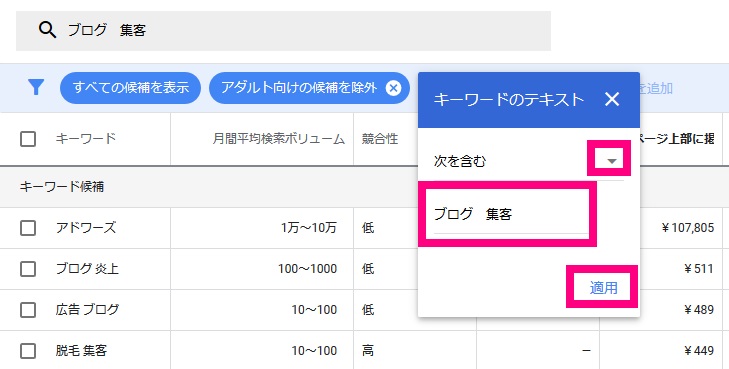Check the 広告 ブログ keyword row
Screen dimensions: 729x369
coord(28,310)
